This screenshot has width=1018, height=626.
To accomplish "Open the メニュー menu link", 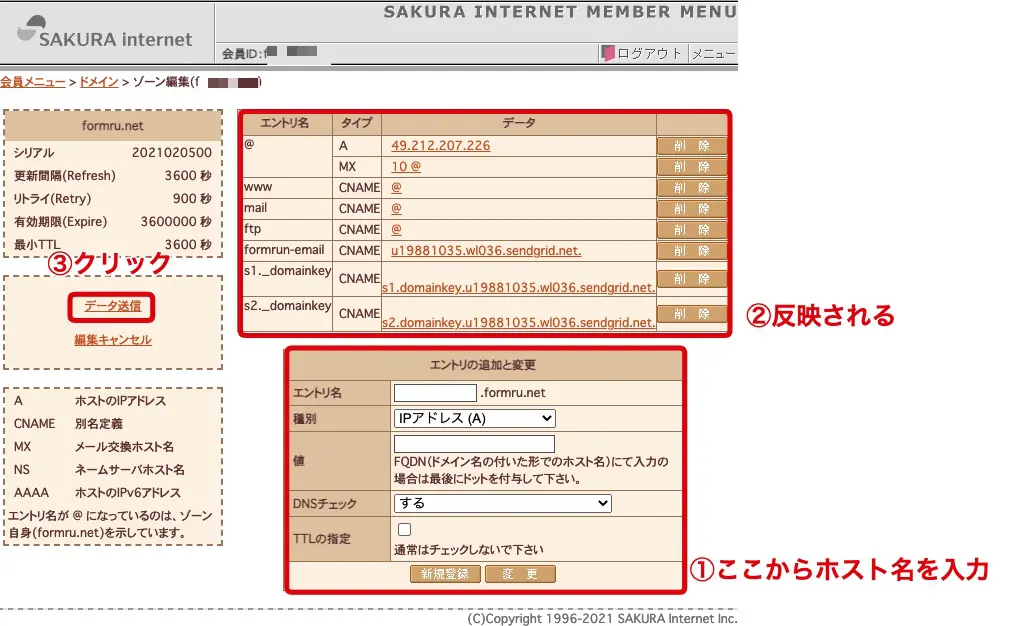I will tap(713, 54).
